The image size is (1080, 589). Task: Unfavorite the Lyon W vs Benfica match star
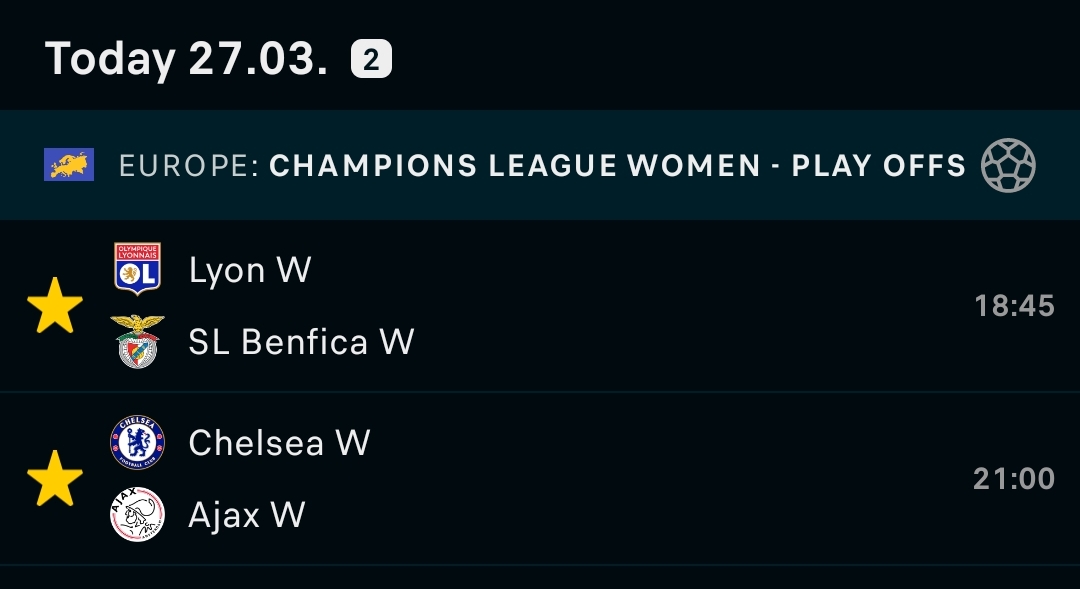click(54, 306)
